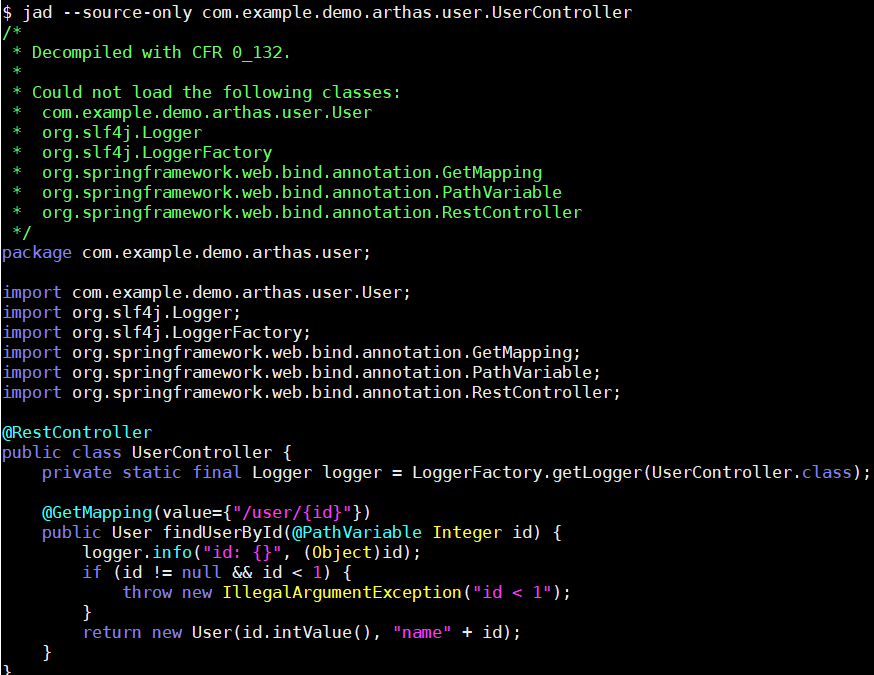Screen dimensions: 874x675
Task: Click the import line for annotation.PathVariable
Action: (x=302, y=373)
